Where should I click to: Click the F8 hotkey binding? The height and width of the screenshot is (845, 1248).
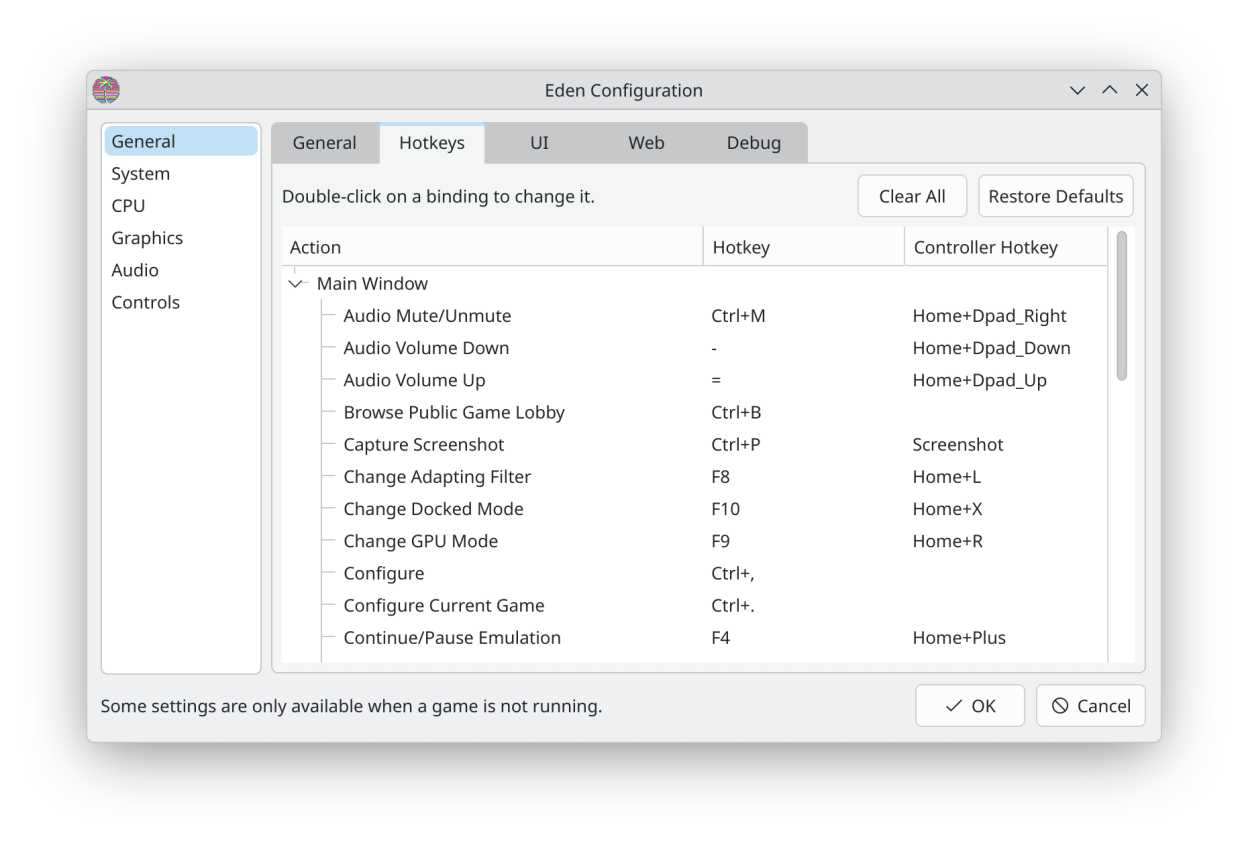(x=720, y=477)
